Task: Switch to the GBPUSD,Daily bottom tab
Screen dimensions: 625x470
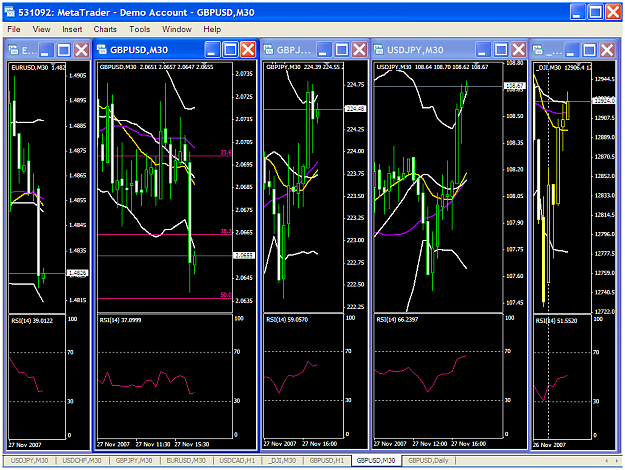Action: coord(428,460)
